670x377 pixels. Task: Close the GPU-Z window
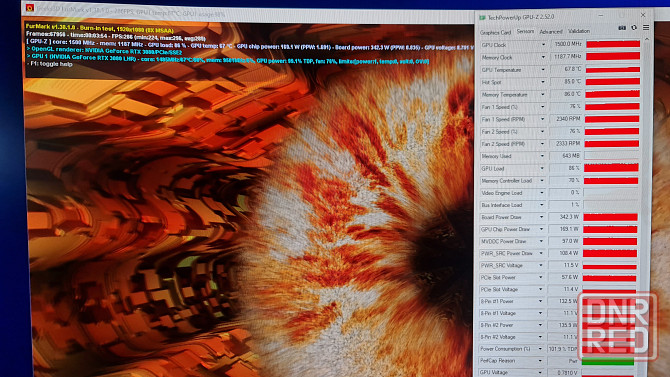tap(643, 15)
